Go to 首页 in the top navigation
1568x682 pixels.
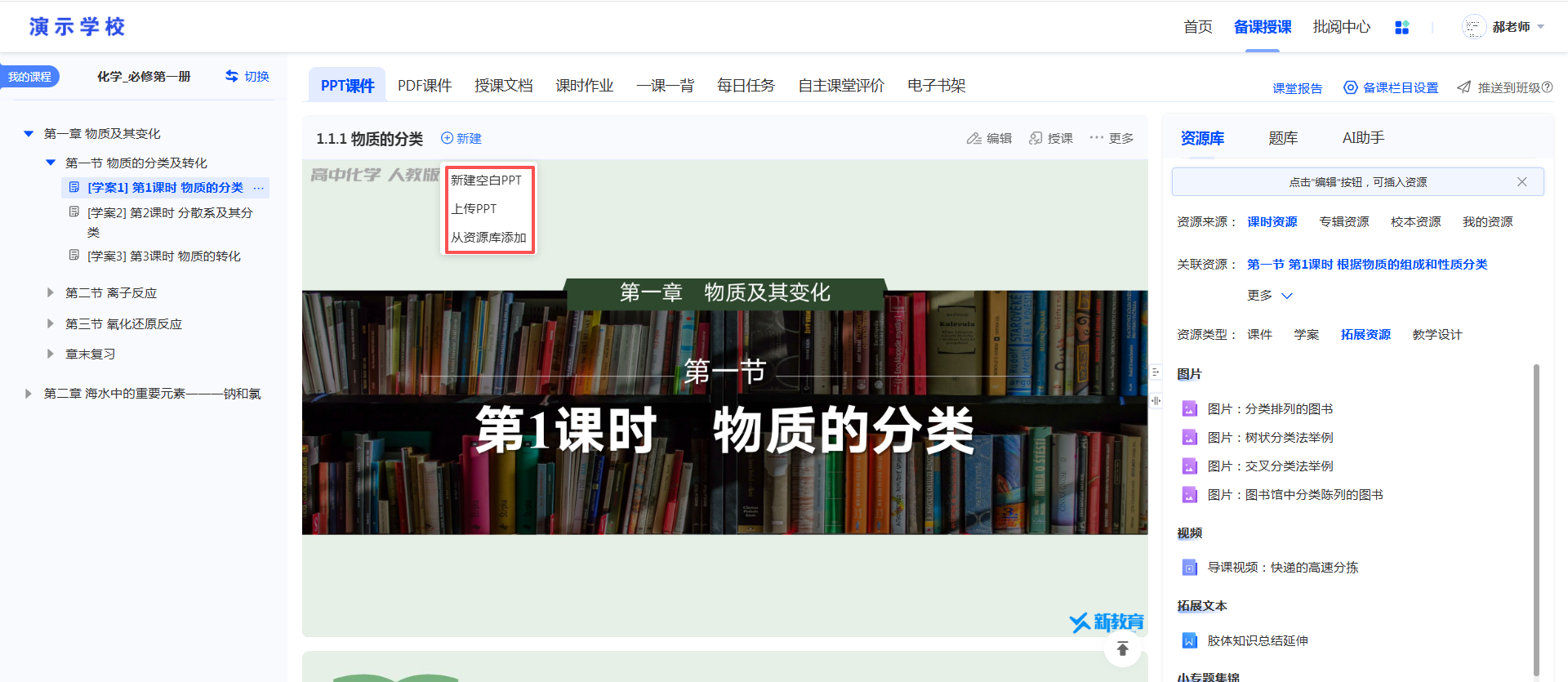click(1198, 27)
